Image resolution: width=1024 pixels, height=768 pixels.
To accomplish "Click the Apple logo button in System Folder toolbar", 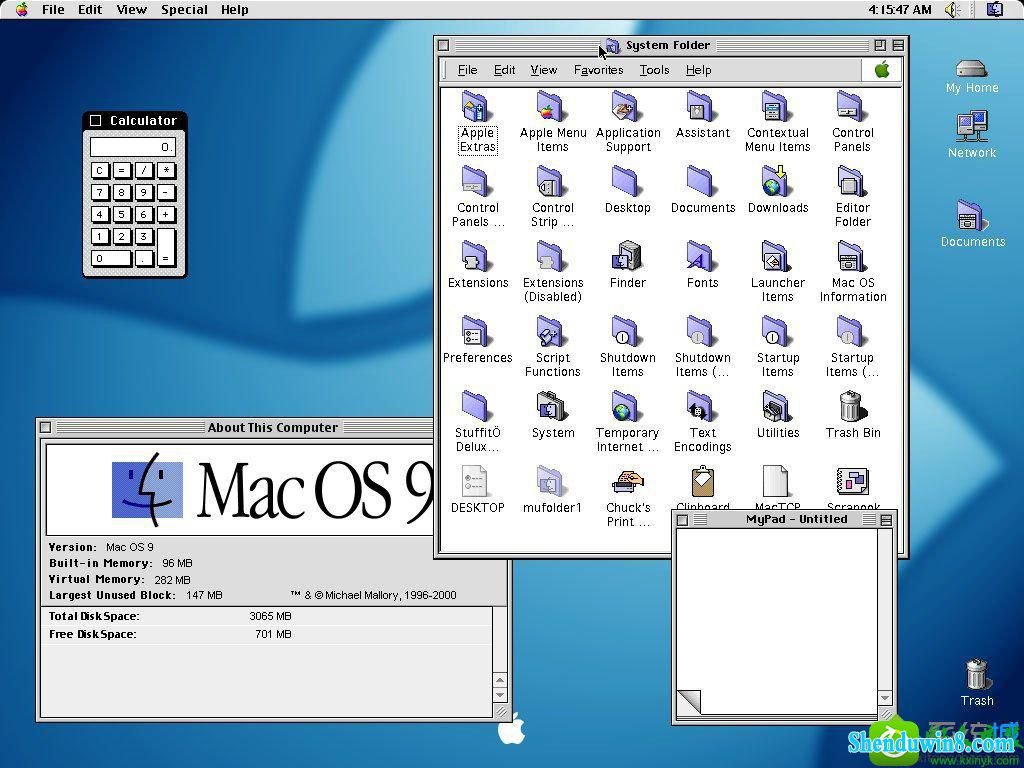I will pos(882,70).
